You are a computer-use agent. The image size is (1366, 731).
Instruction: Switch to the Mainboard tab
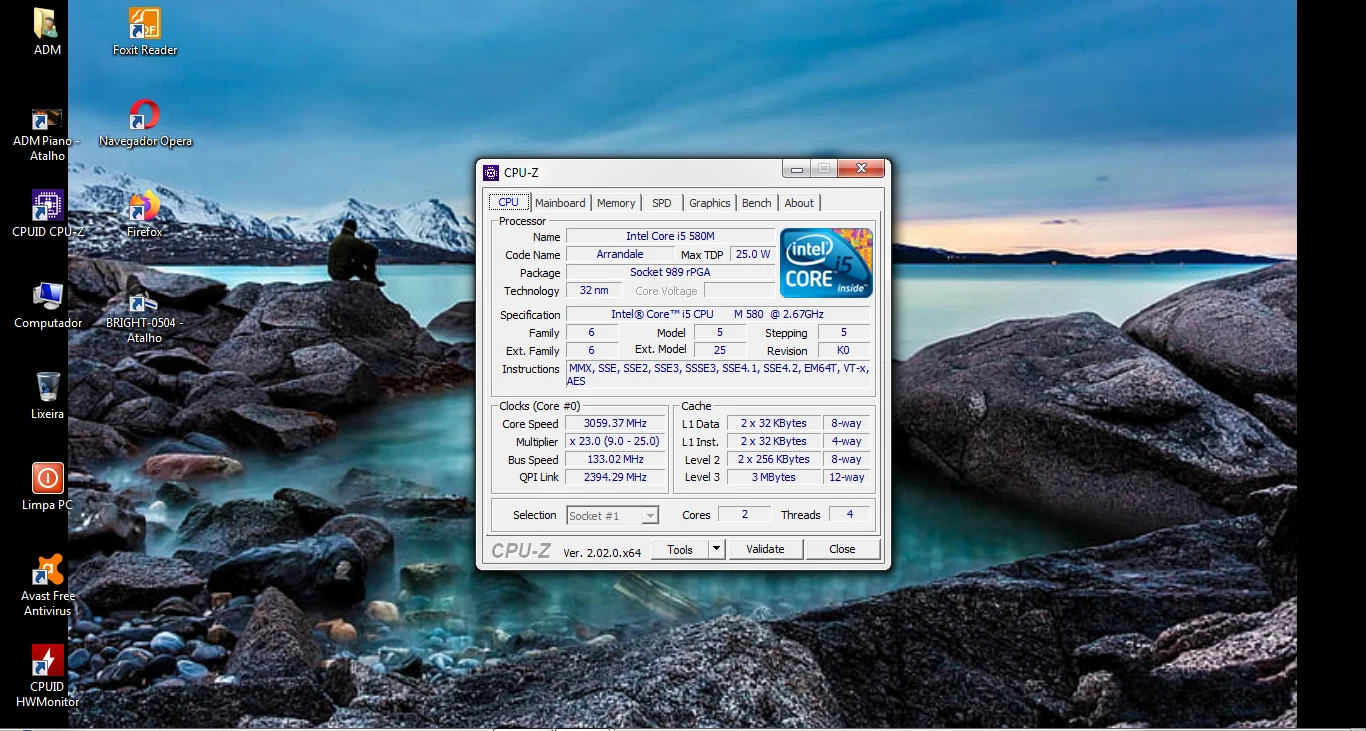(x=560, y=203)
